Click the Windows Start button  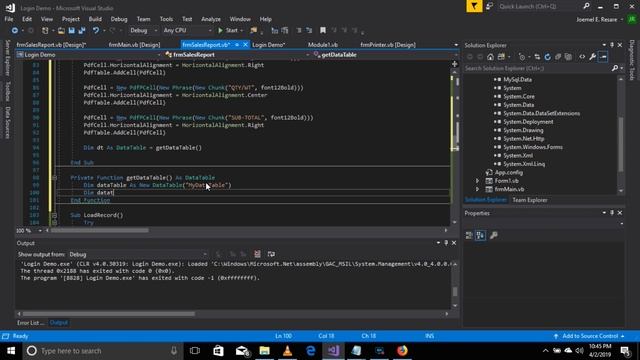11,351
